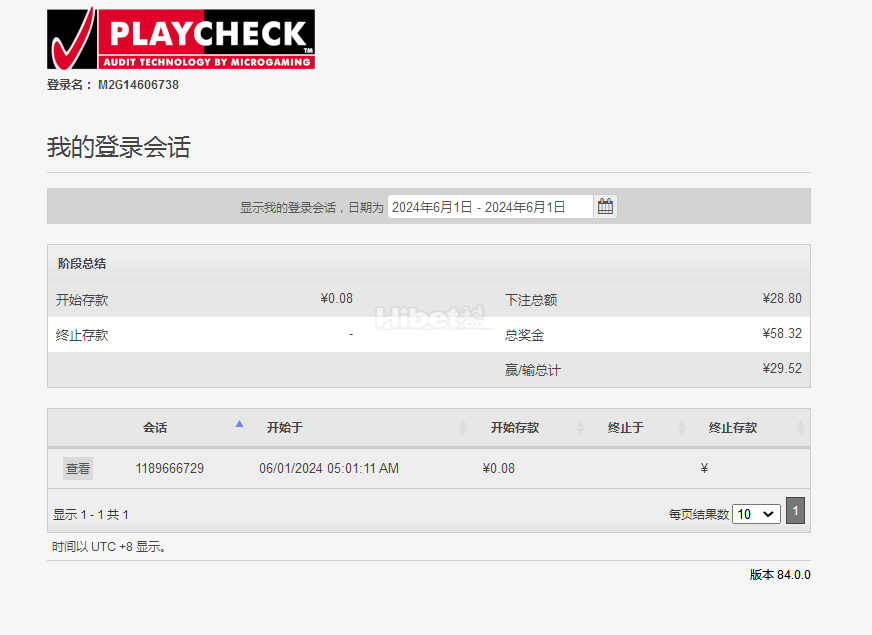Viewport: 872px width, 635px height.
Task: Click the date range input field
Action: tap(490, 207)
